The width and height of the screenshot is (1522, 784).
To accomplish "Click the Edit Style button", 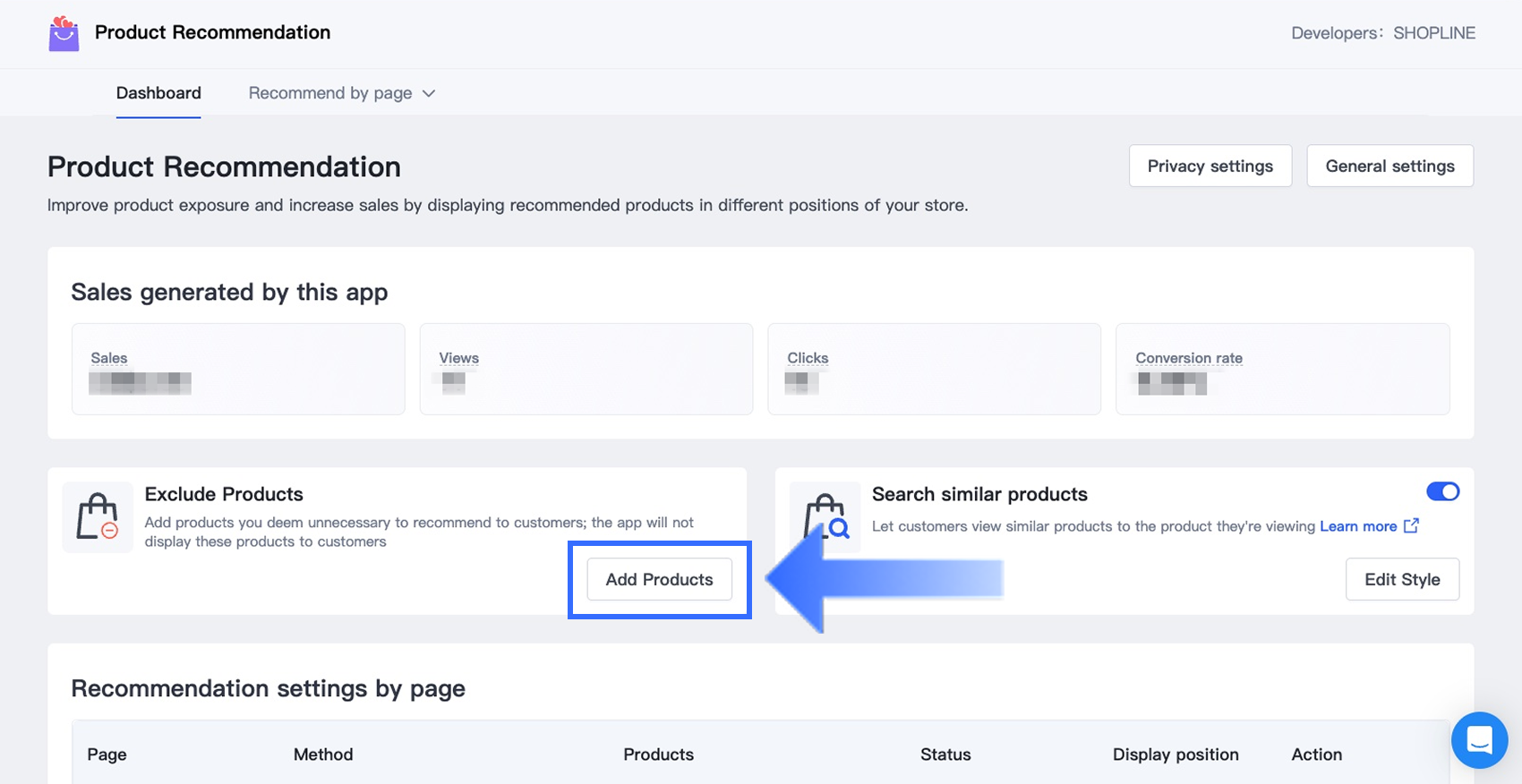I will [1402, 579].
